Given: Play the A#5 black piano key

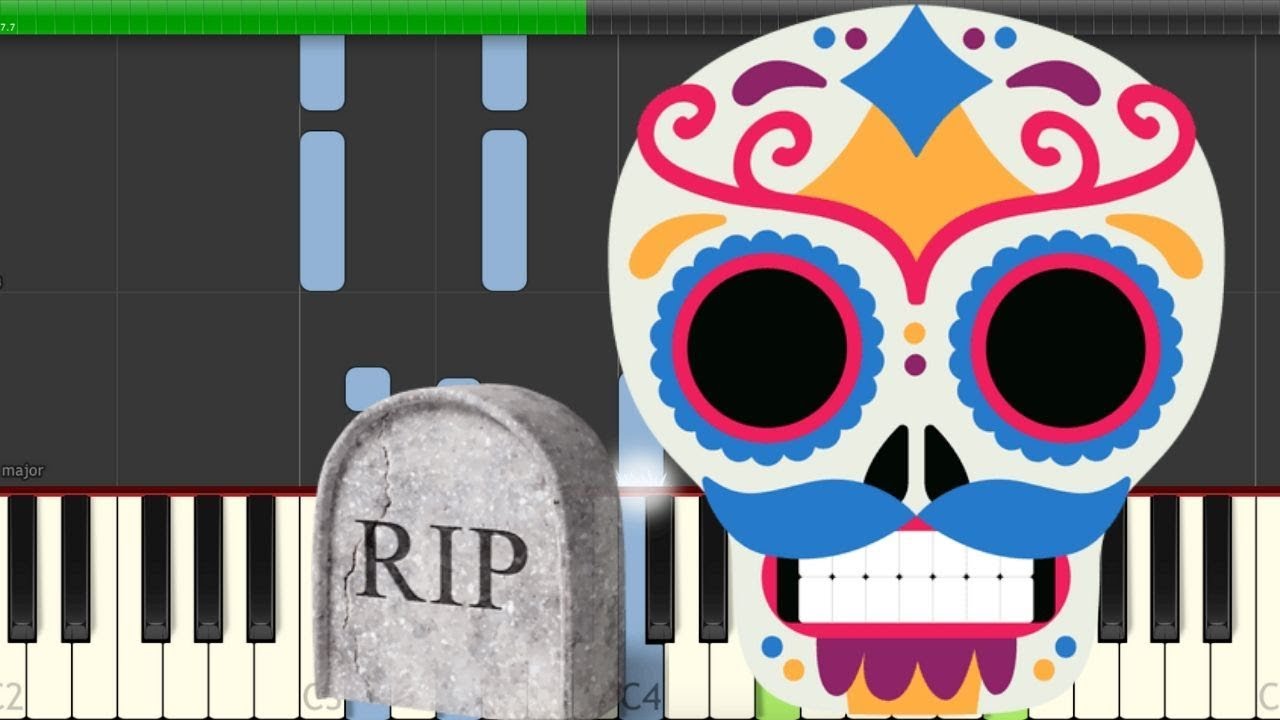Looking at the screenshot, I should (x=1218, y=568).
